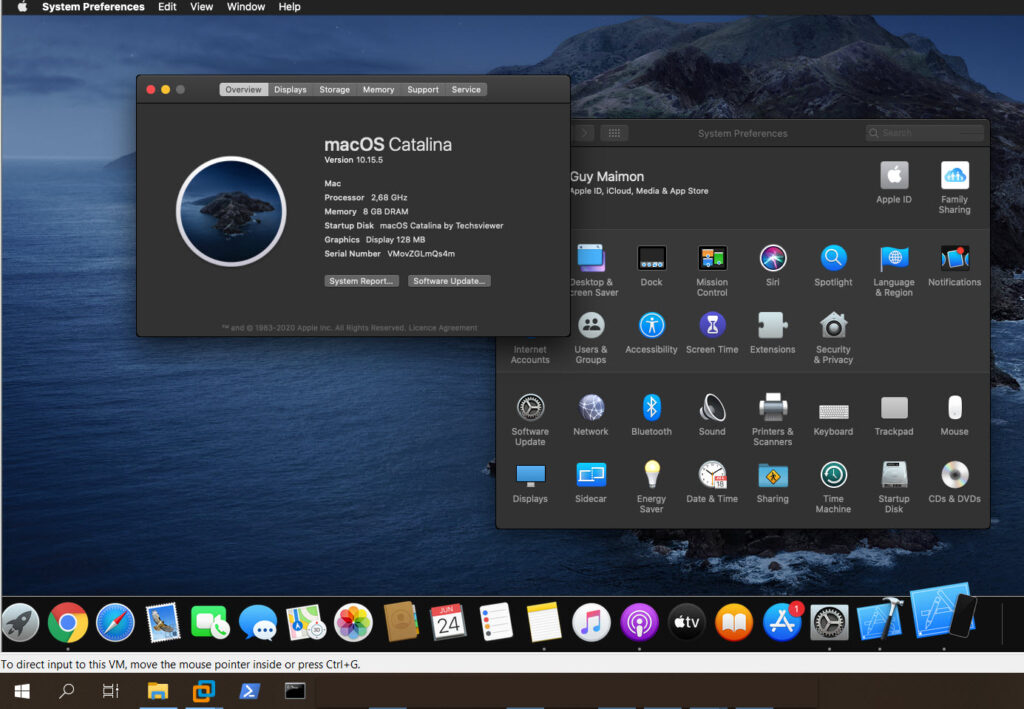Open Bluetooth preferences
Screen dimensions: 1024x709
pyautogui.click(x=651, y=415)
